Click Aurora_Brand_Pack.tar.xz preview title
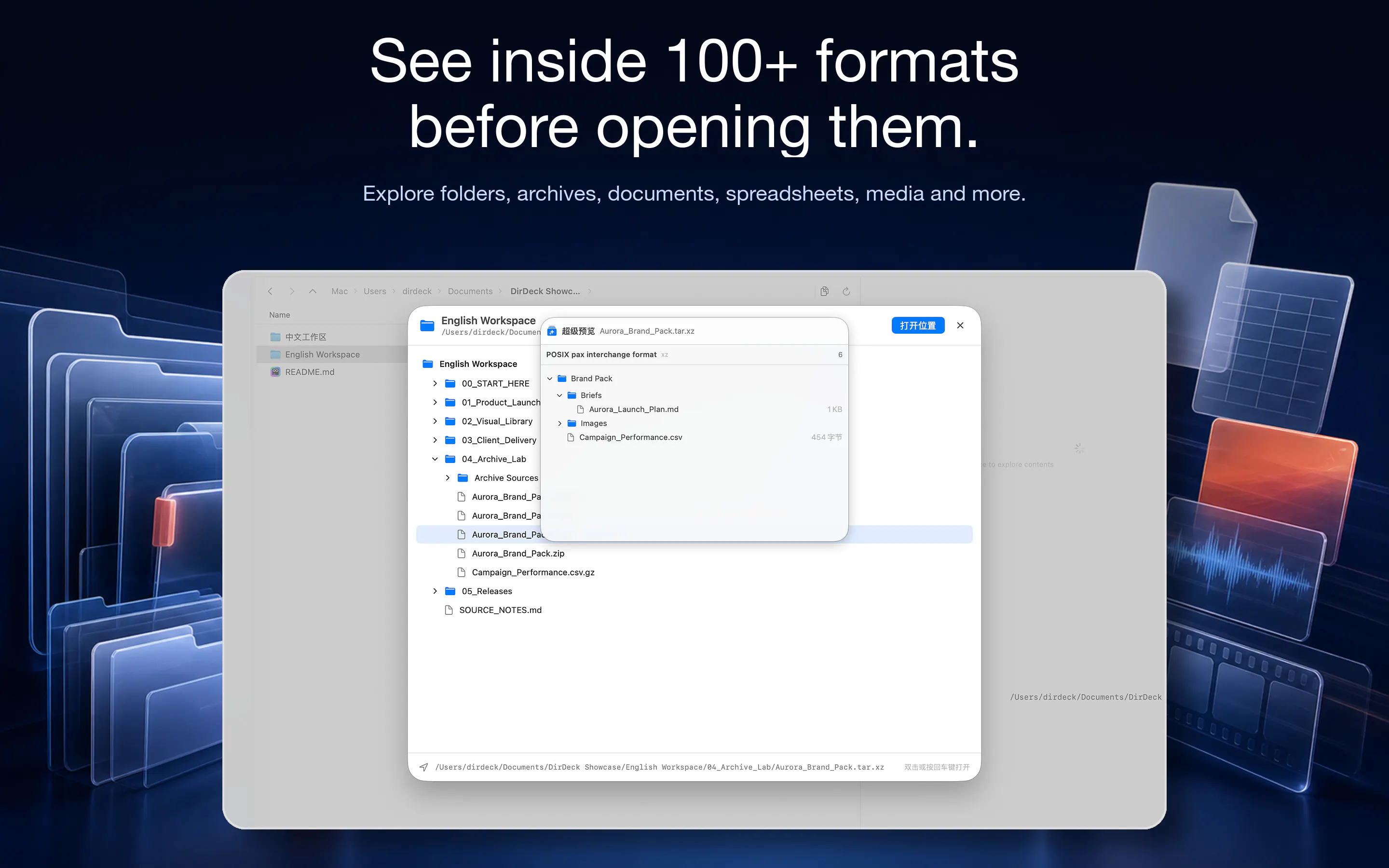Image resolution: width=1389 pixels, height=868 pixels. pos(647,331)
